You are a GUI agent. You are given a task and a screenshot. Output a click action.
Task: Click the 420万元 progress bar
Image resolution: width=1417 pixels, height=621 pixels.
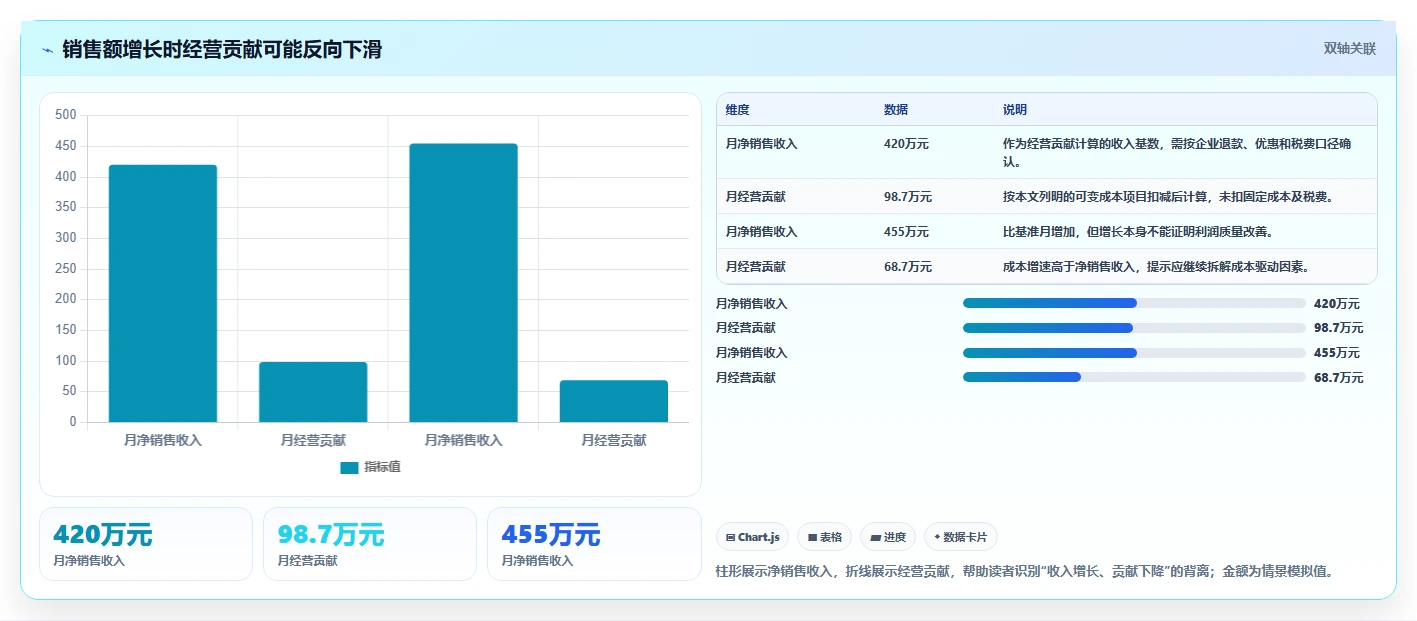(1134, 303)
